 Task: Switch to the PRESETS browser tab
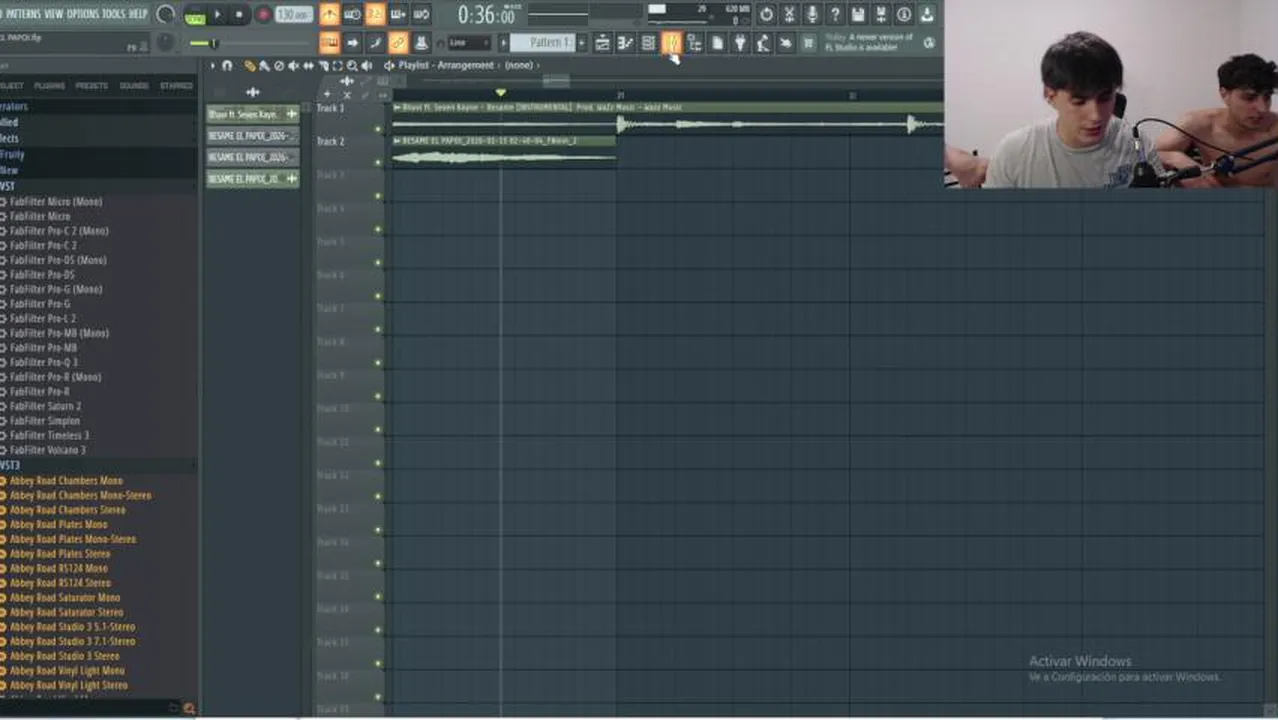point(92,86)
